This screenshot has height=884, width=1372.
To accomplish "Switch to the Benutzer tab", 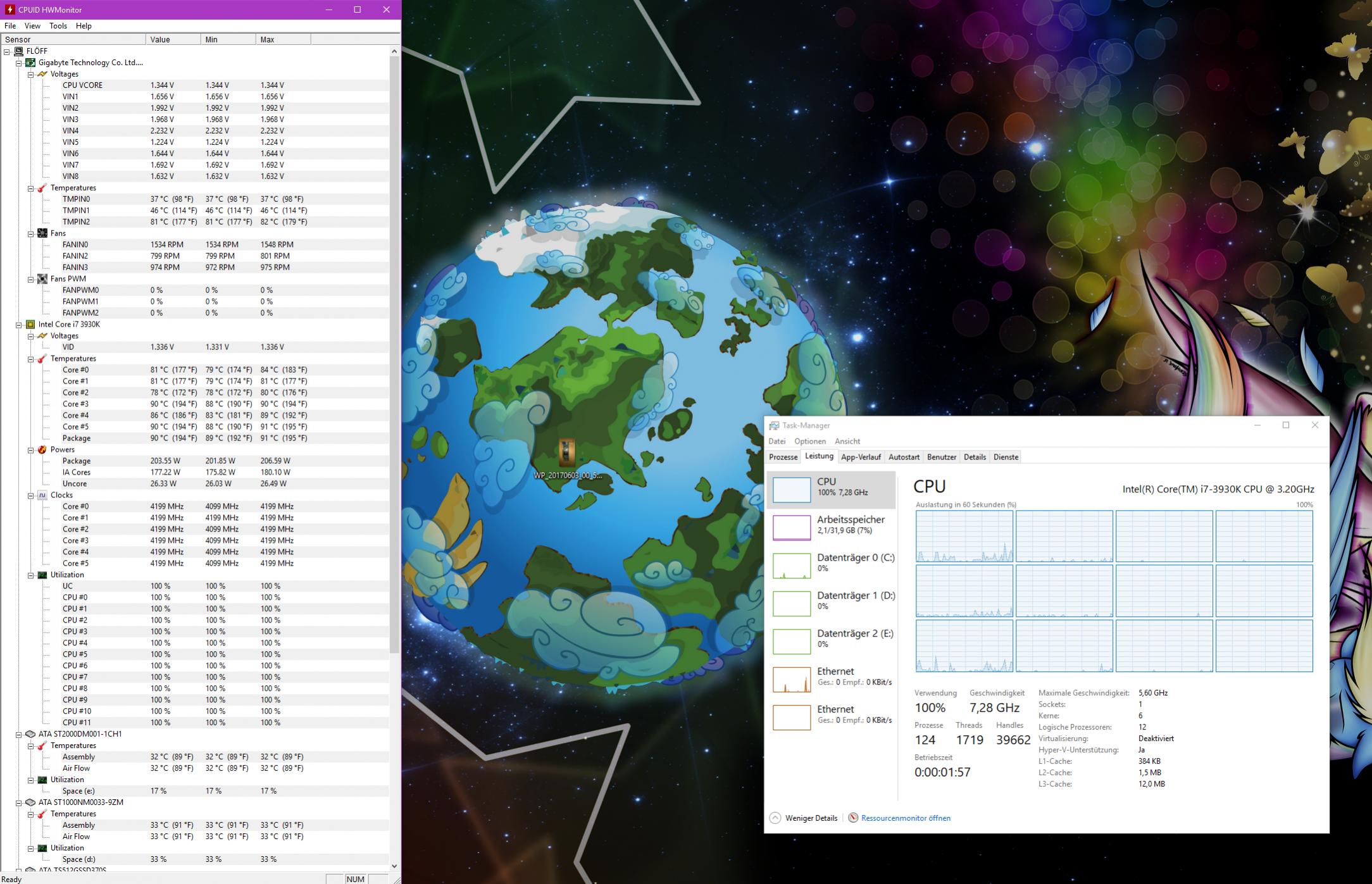I will coord(942,458).
